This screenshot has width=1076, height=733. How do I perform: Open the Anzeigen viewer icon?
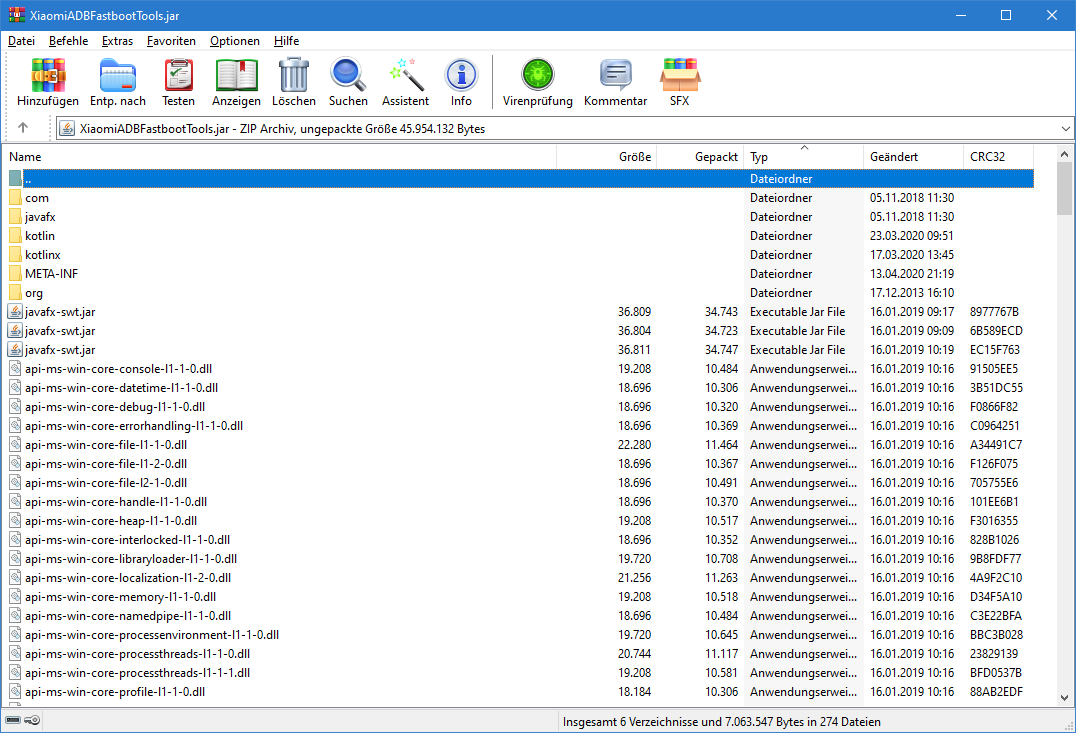click(x=236, y=75)
